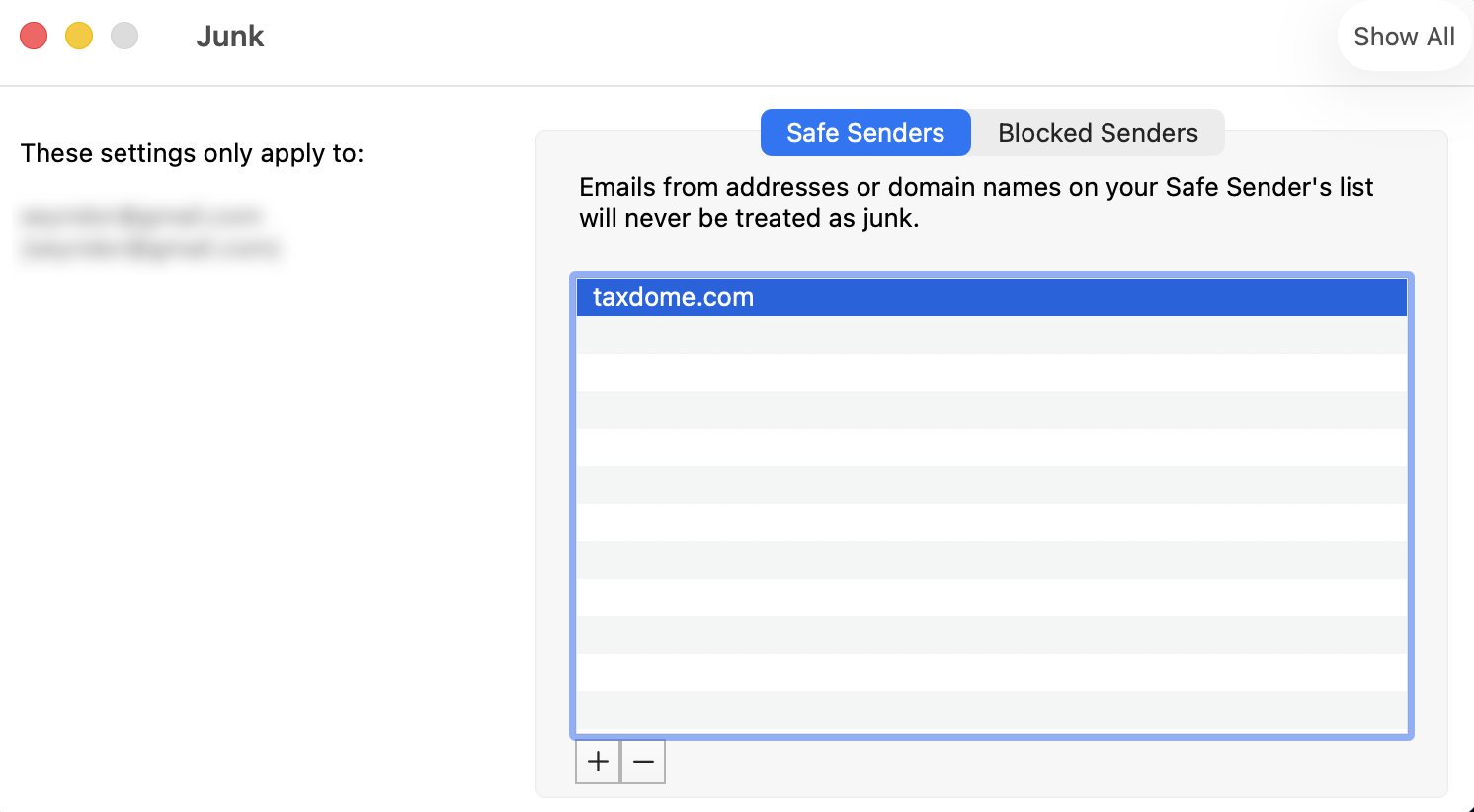Click the "These settings only apply to:" label
This screenshot has height=812, width=1474.
point(193,153)
